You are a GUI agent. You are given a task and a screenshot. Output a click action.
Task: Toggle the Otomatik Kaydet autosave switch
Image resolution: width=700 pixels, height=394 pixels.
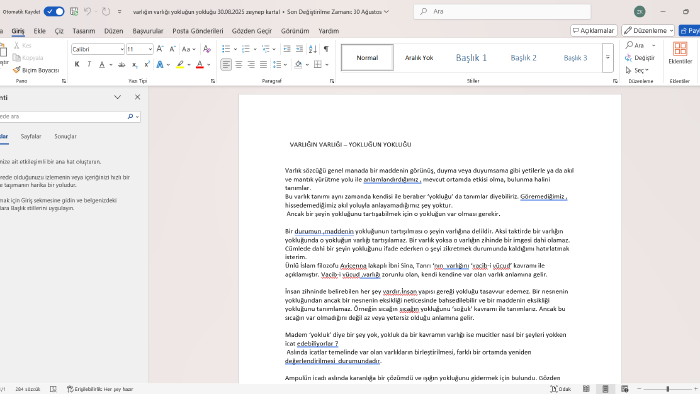coord(54,12)
